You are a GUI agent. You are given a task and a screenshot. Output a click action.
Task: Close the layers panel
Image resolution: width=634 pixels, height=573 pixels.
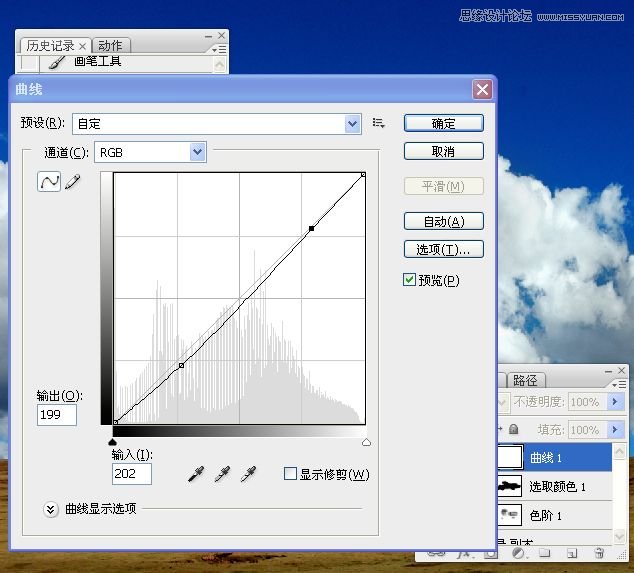(622, 370)
